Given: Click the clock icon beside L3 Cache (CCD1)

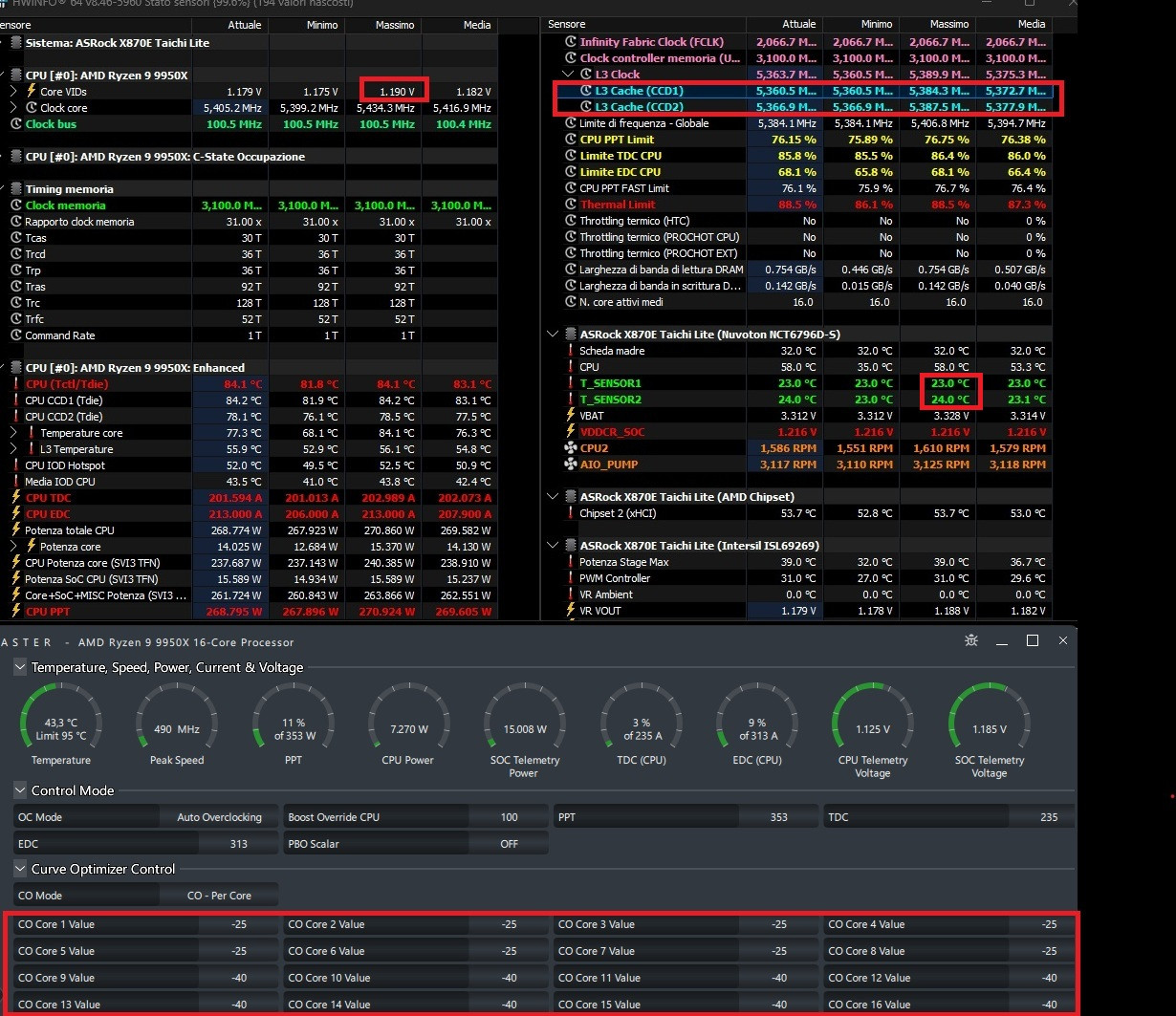Looking at the screenshot, I should pos(586,91).
